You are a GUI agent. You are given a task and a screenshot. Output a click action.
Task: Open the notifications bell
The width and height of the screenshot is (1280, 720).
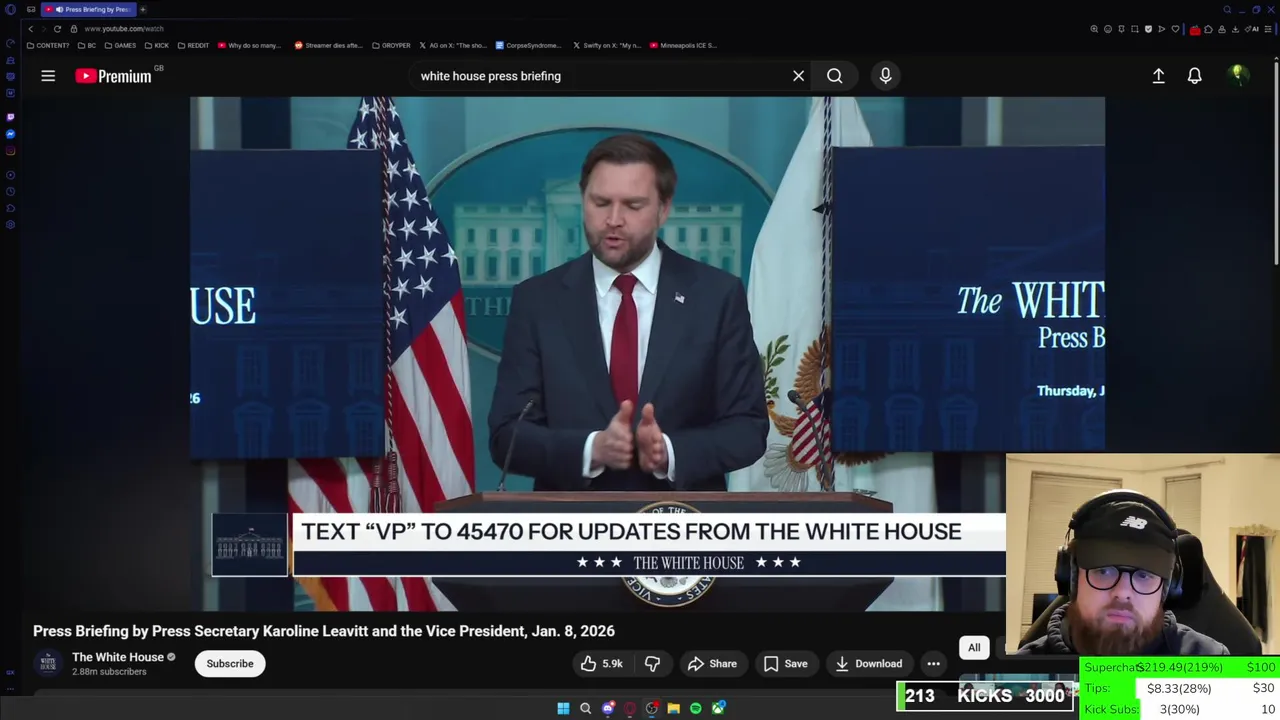coord(1194,76)
